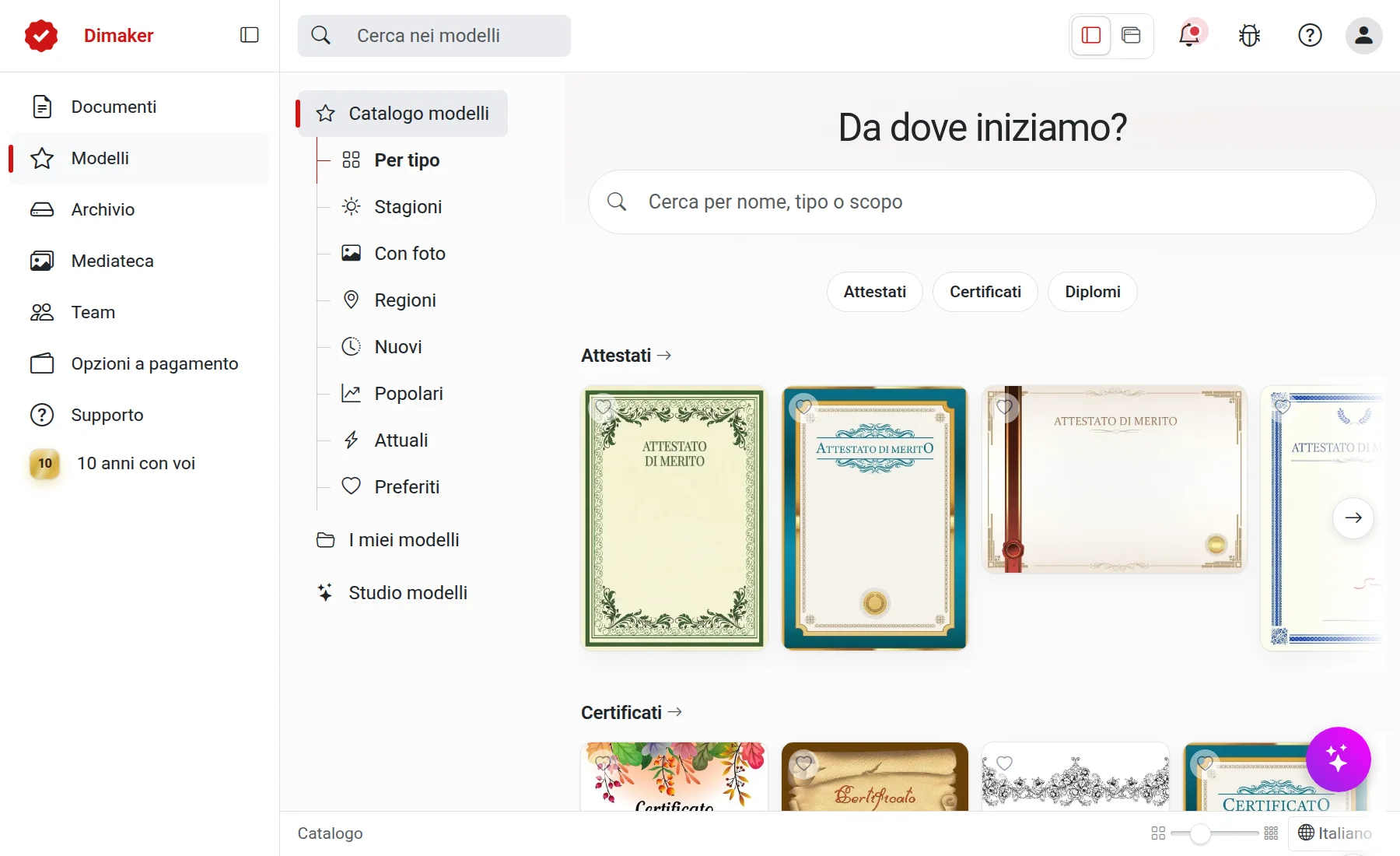
Task: Click the magenta AI sparkle assistant button
Action: (1338, 759)
